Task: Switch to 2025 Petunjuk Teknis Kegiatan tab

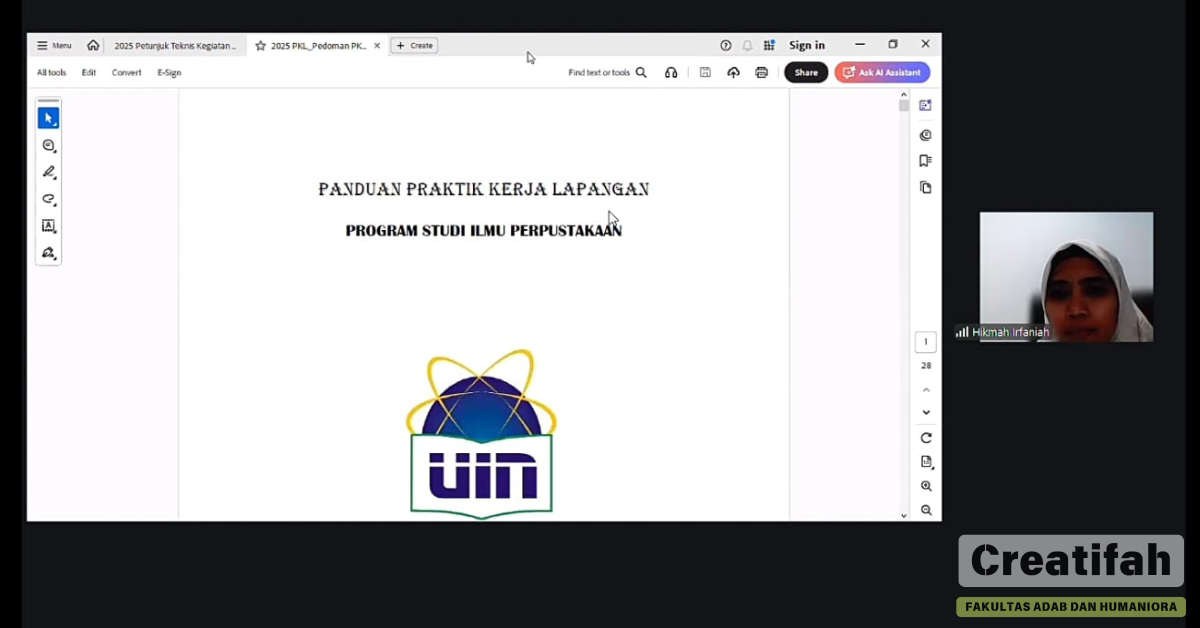Action: [174, 45]
